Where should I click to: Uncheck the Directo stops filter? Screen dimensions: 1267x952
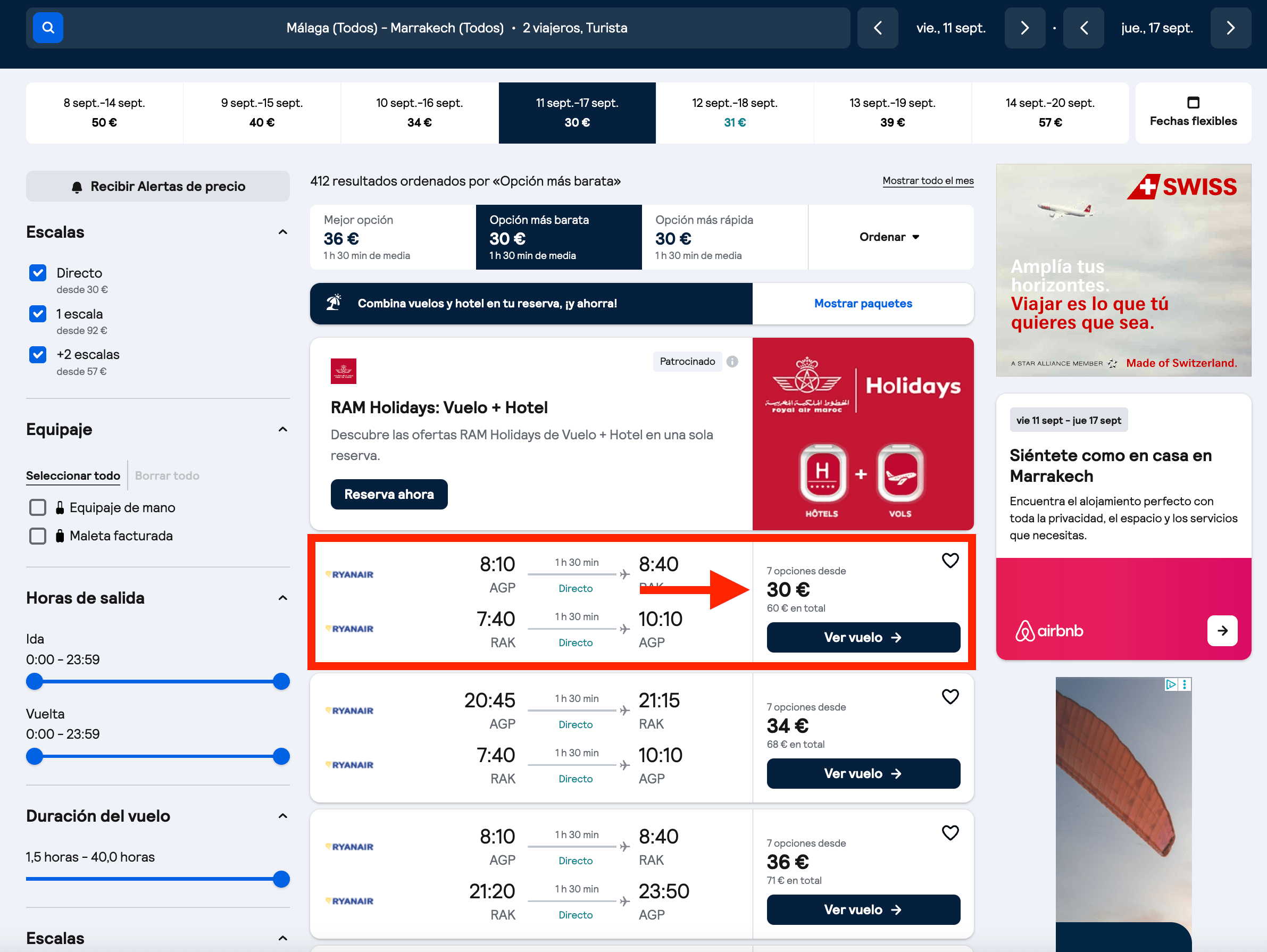(38, 273)
